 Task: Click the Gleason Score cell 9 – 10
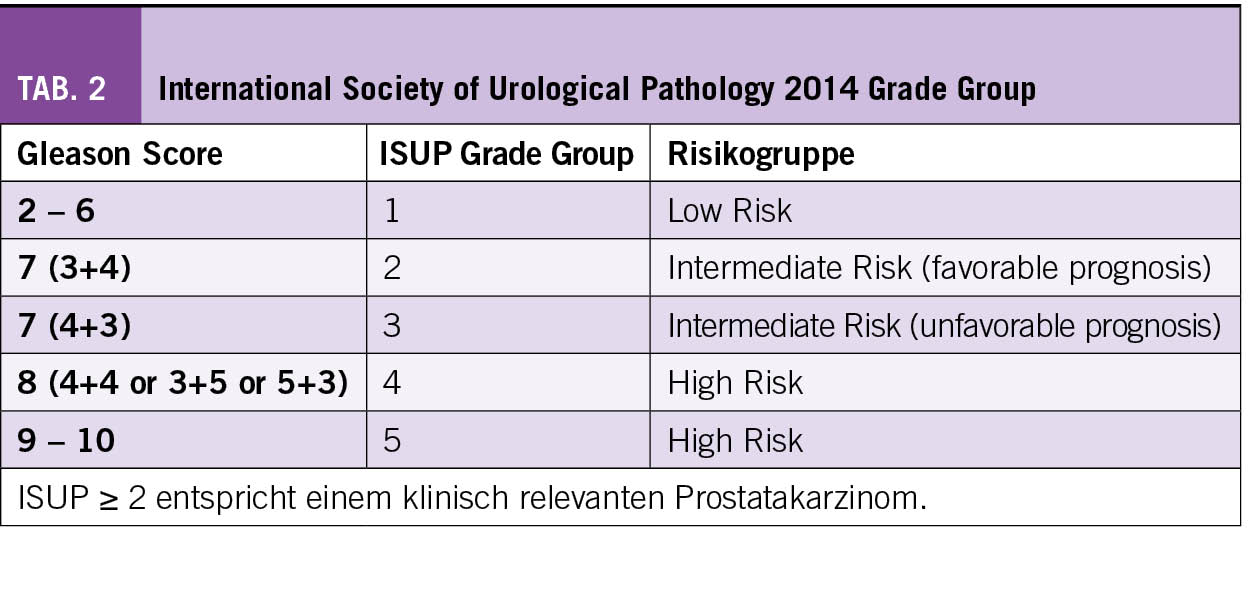[66, 440]
